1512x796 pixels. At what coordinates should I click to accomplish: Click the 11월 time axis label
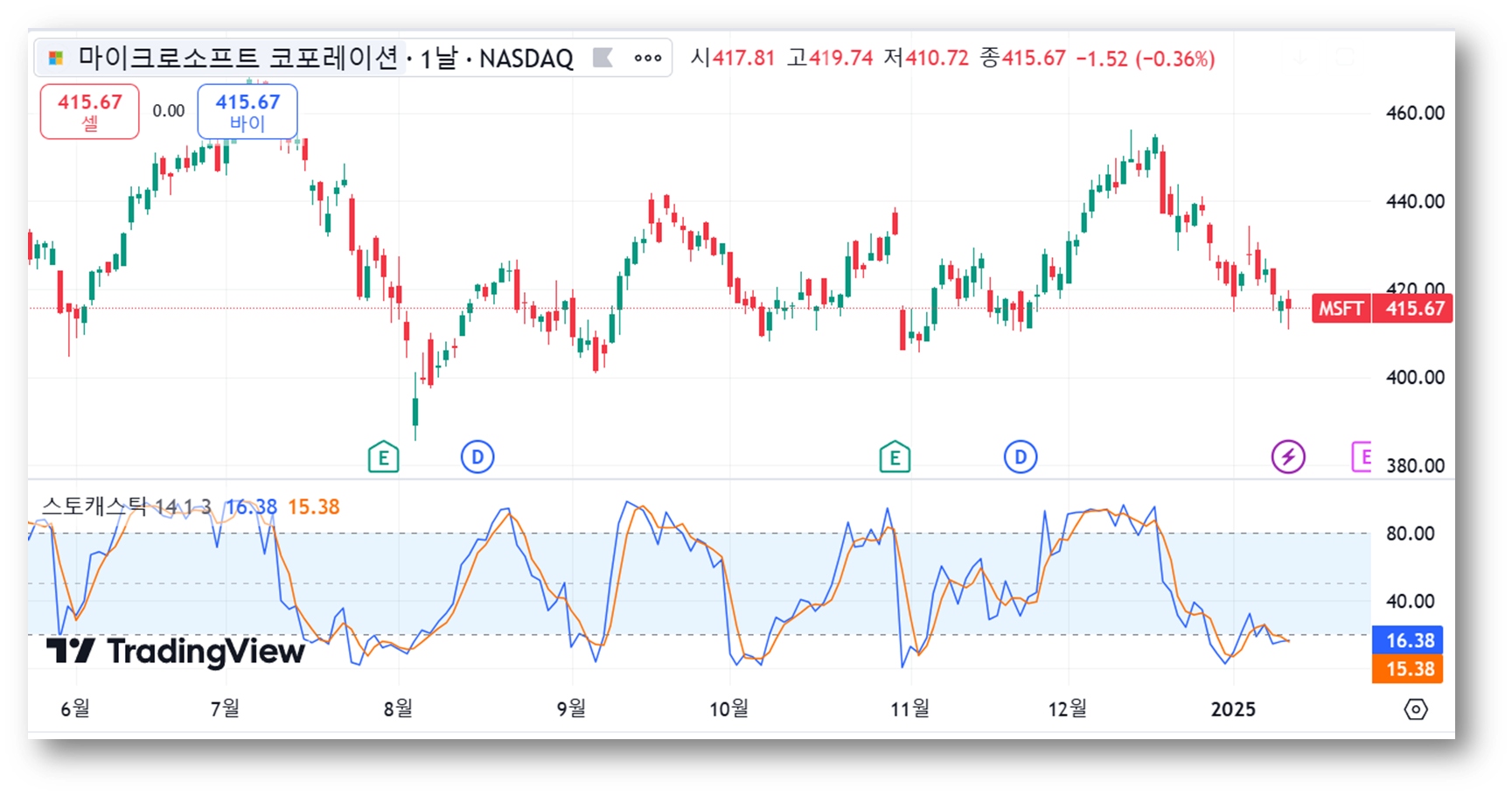910,709
